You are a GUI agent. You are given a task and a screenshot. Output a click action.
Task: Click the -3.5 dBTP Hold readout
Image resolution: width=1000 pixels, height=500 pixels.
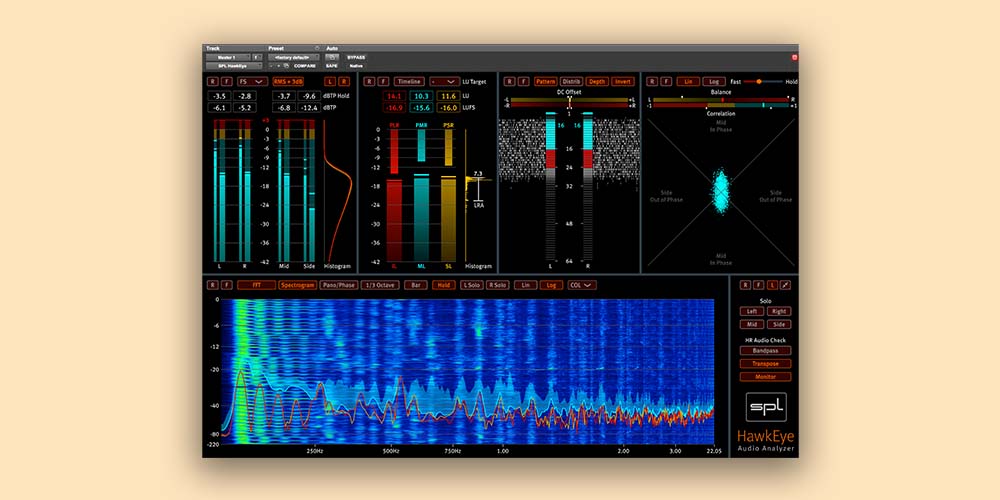tap(219, 95)
